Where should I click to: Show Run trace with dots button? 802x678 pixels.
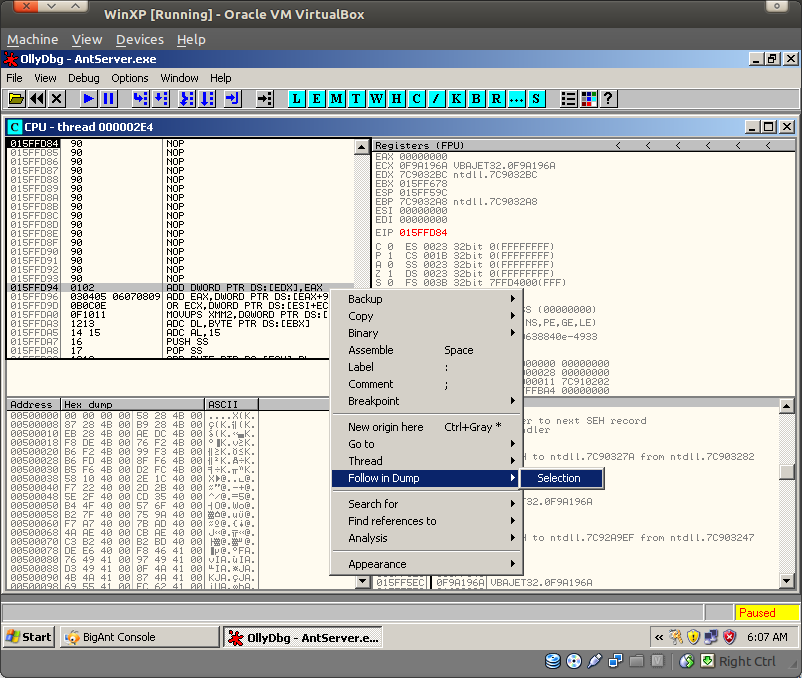516,98
